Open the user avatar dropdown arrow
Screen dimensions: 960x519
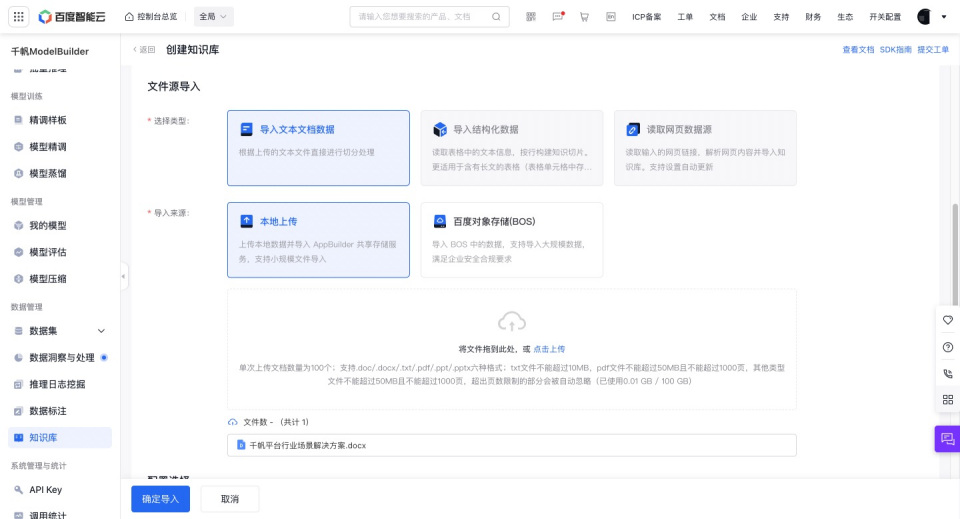click(944, 17)
